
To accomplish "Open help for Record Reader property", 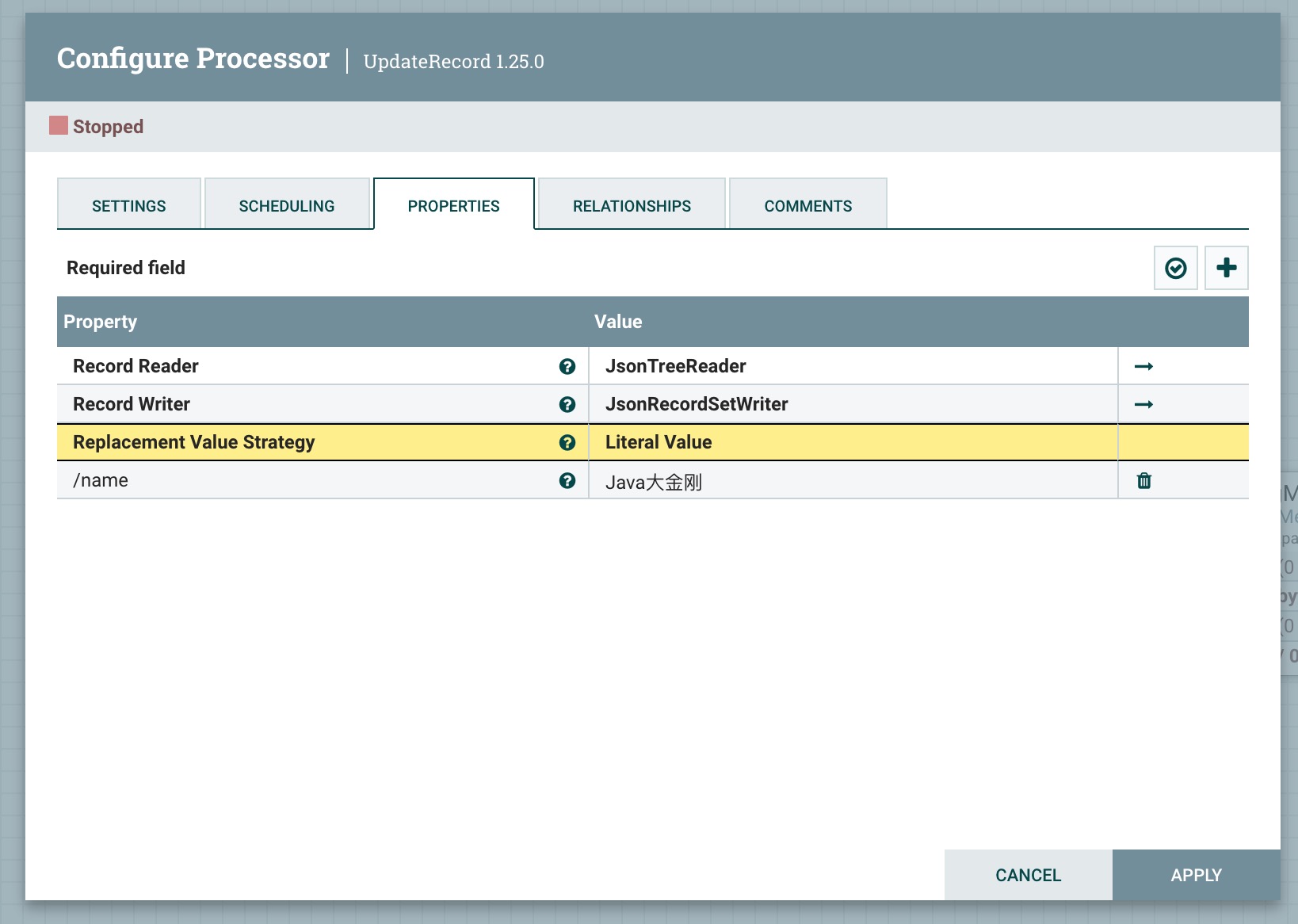I will (568, 366).
